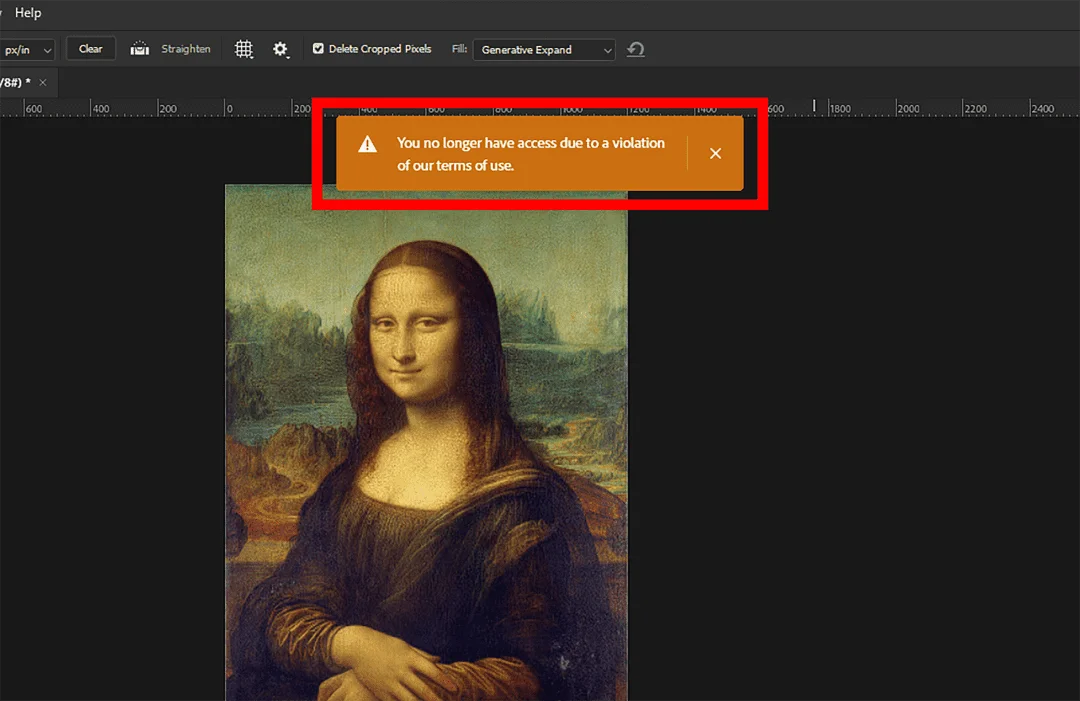Click the horizontal ruler at 2000 mark

point(908,109)
